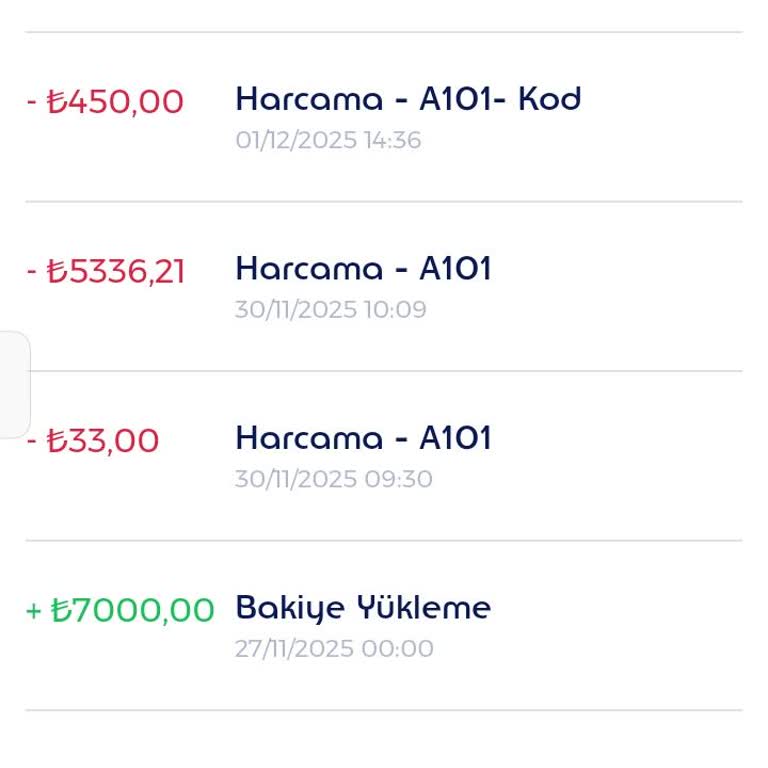The image size is (768, 768).
Task: Click the -₺450,00 spending amount
Action: (x=105, y=102)
